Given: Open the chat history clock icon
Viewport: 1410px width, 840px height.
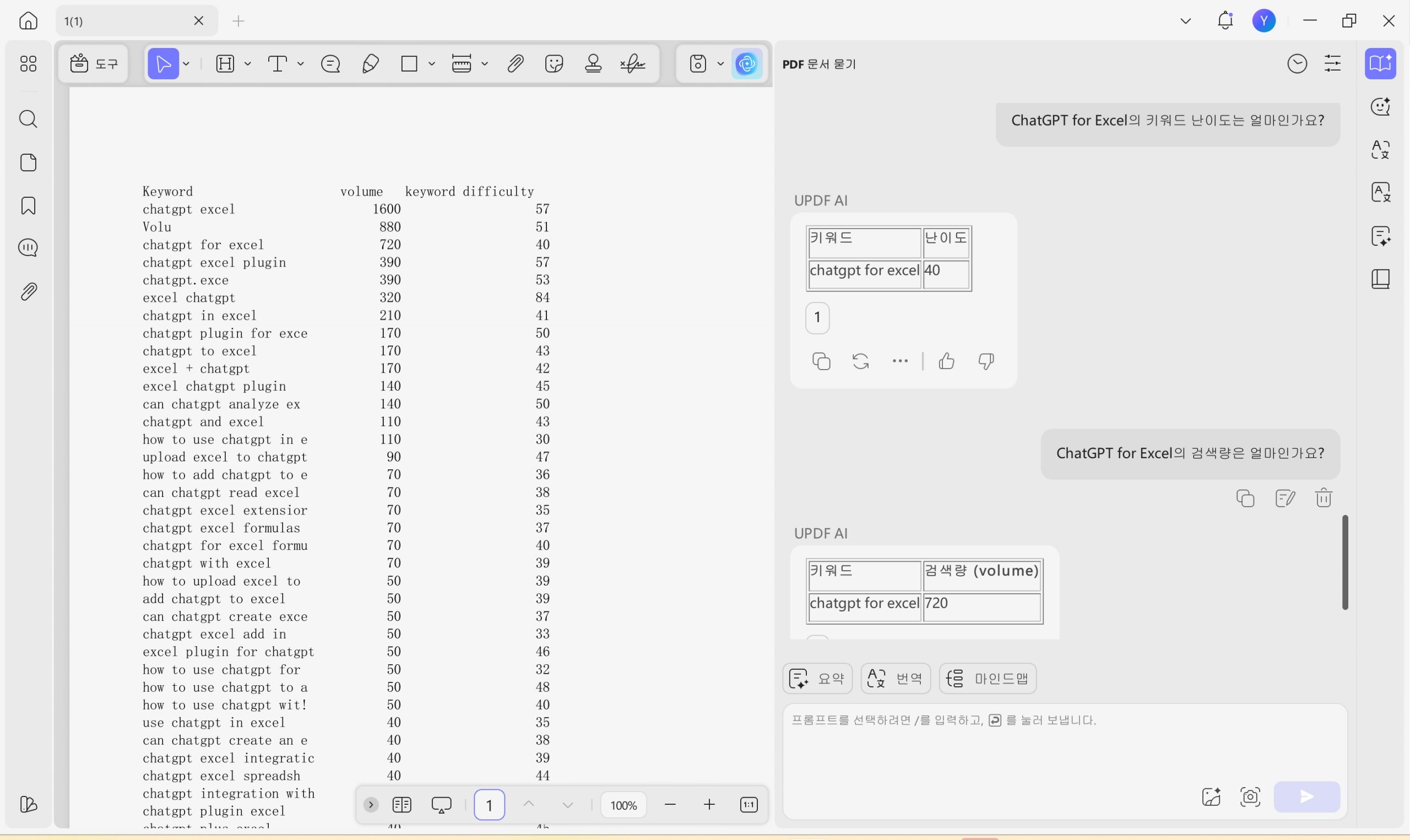Looking at the screenshot, I should tap(1297, 63).
